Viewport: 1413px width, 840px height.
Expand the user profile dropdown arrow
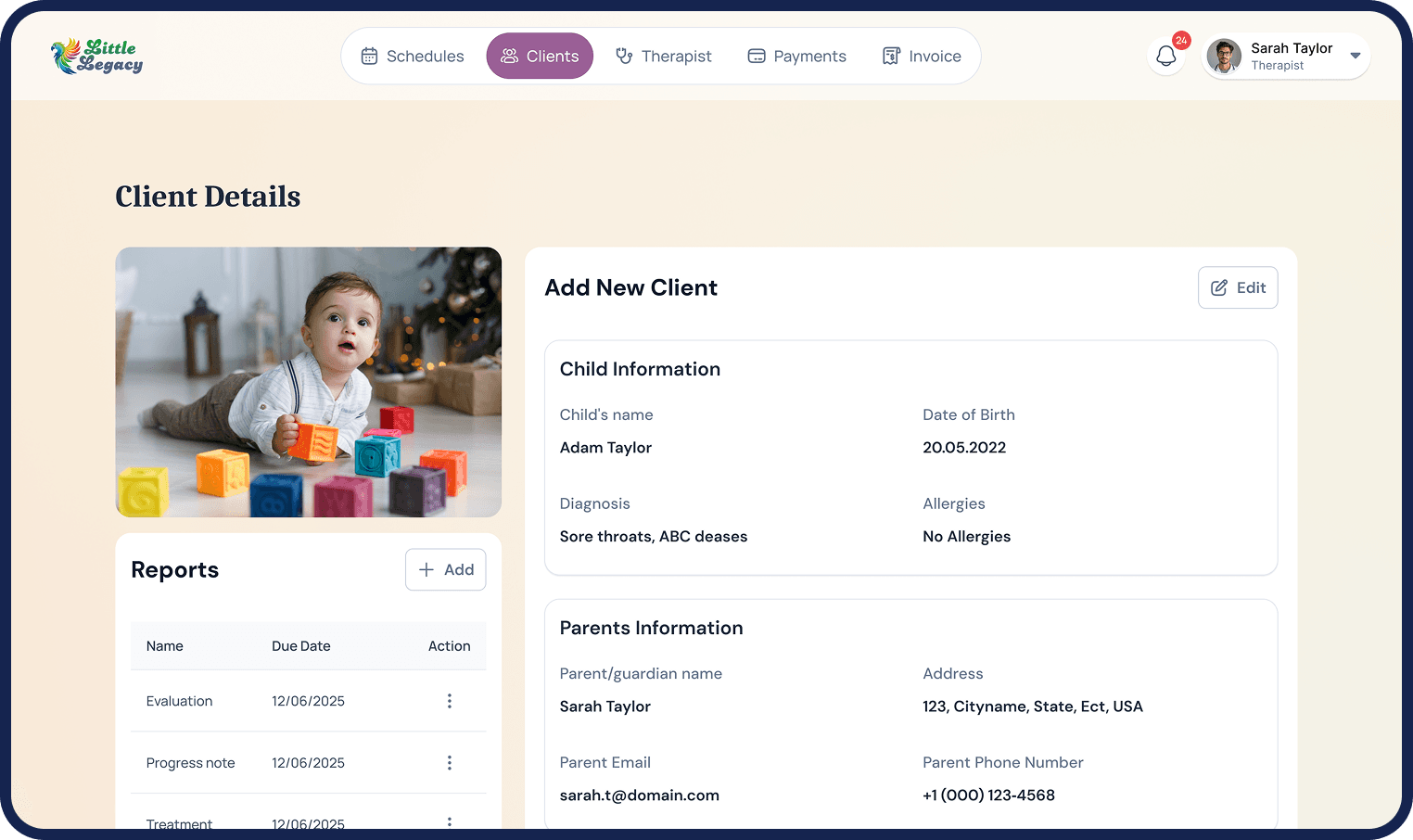1355,57
